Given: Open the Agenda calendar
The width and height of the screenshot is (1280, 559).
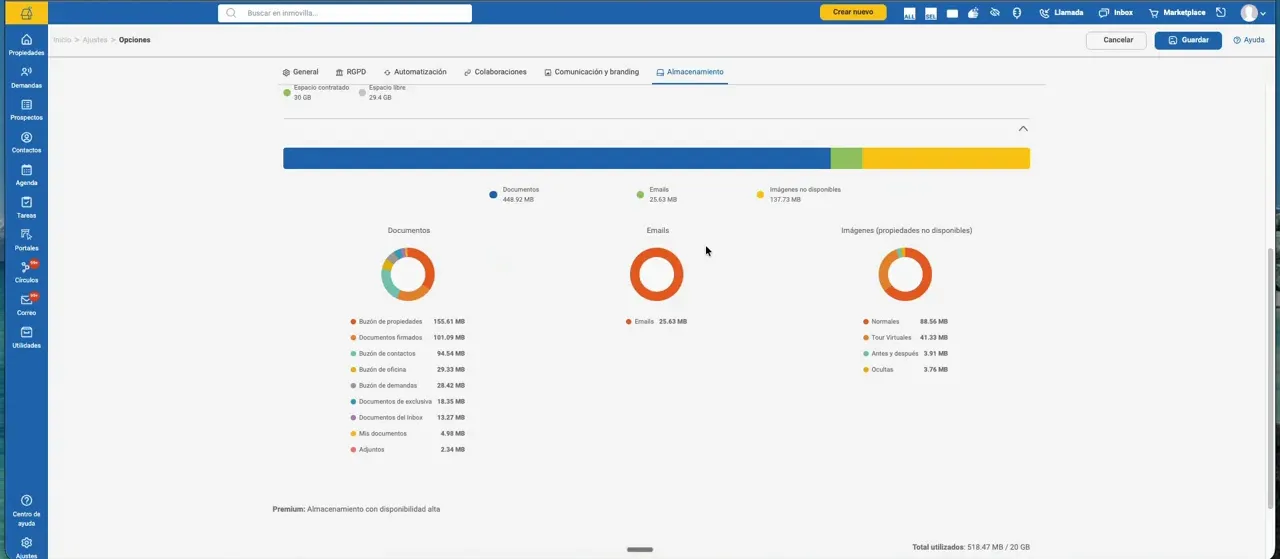Looking at the screenshot, I should (x=26, y=175).
